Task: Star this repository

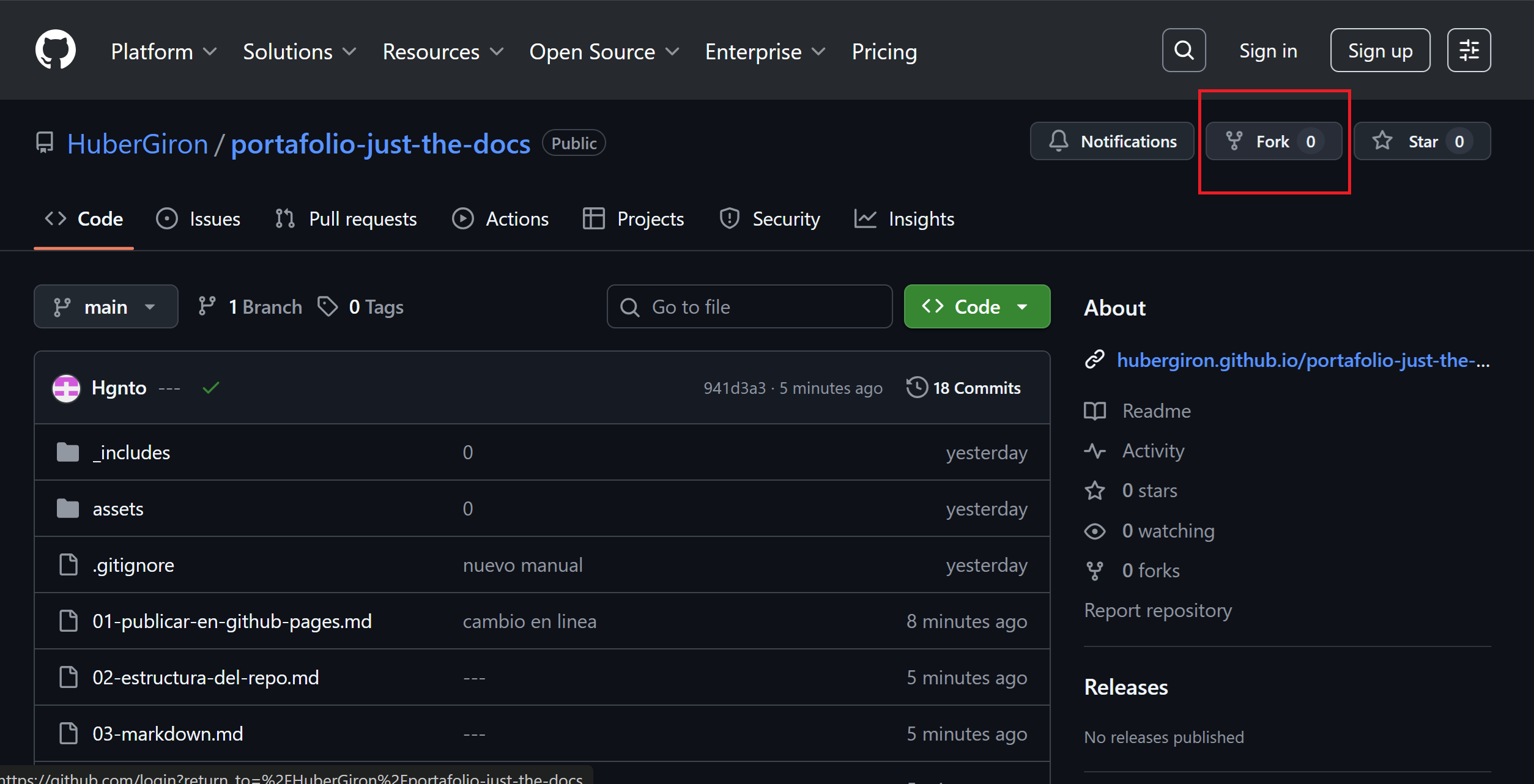Action: click(x=1421, y=141)
